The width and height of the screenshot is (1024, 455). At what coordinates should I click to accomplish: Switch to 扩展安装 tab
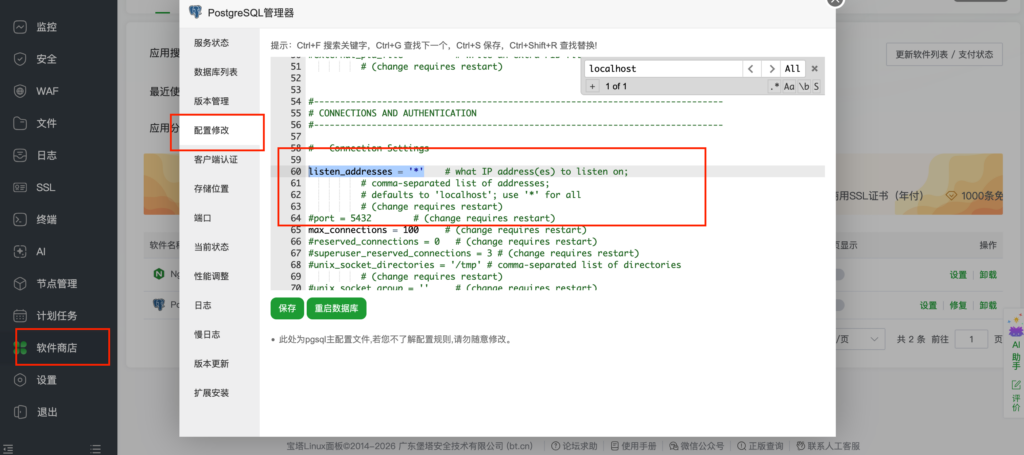[x=212, y=393]
